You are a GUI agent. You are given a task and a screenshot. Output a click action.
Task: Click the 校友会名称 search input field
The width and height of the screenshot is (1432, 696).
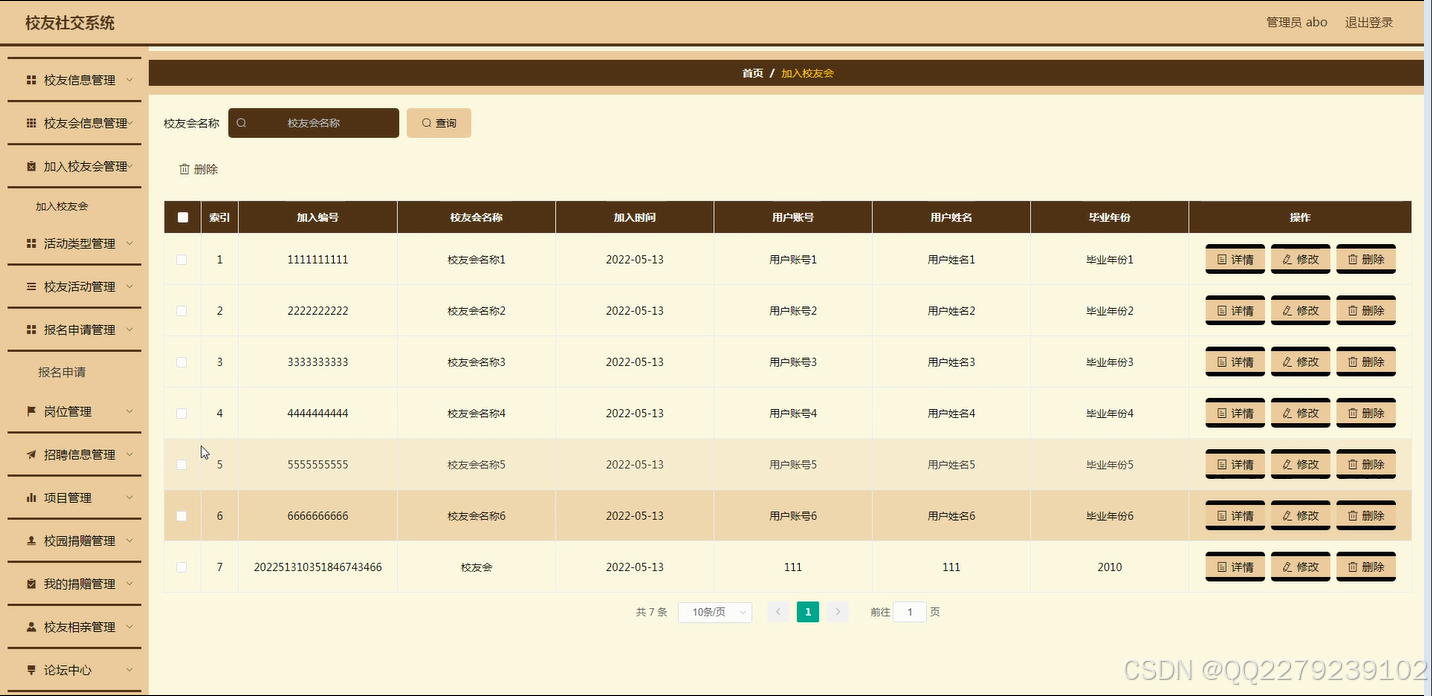314,123
